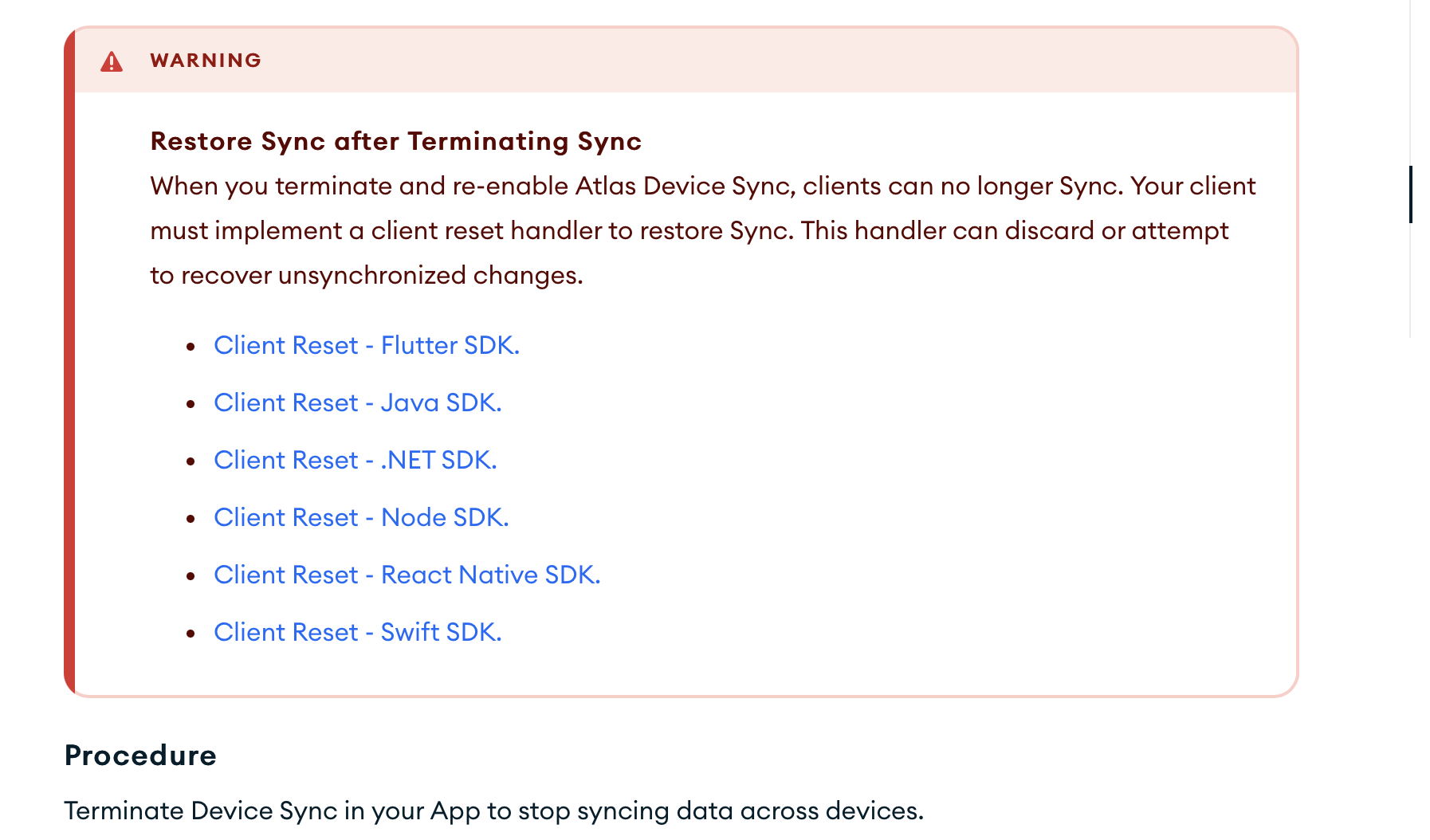Click the red warning triangle icon
Screen dimensions: 1430x840
tap(112, 61)
